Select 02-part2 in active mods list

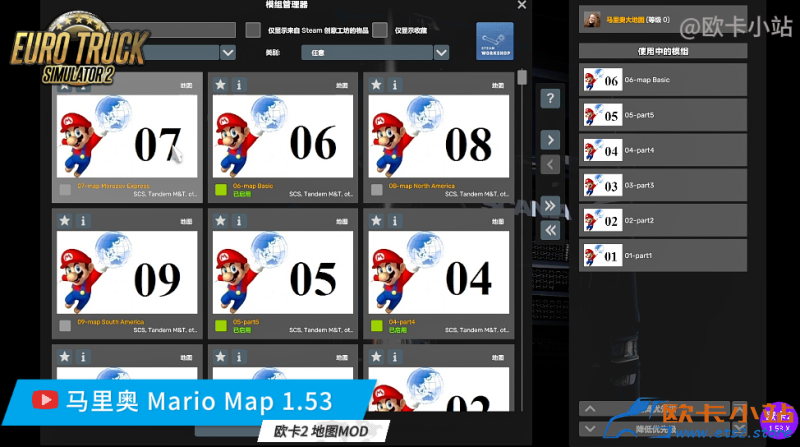(x=663, y=221)
